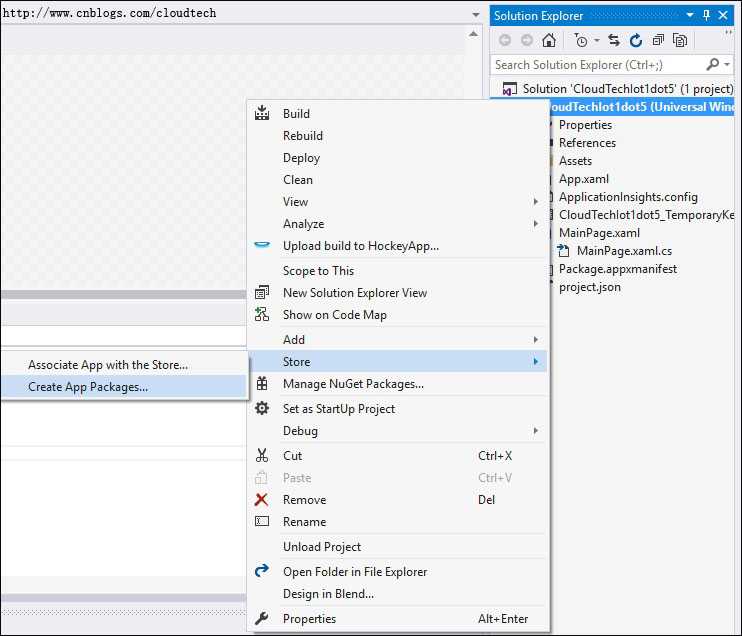Click the red X Remove icon
The height and width of the screenshot is (636, 742).
(x=261, y=499)
